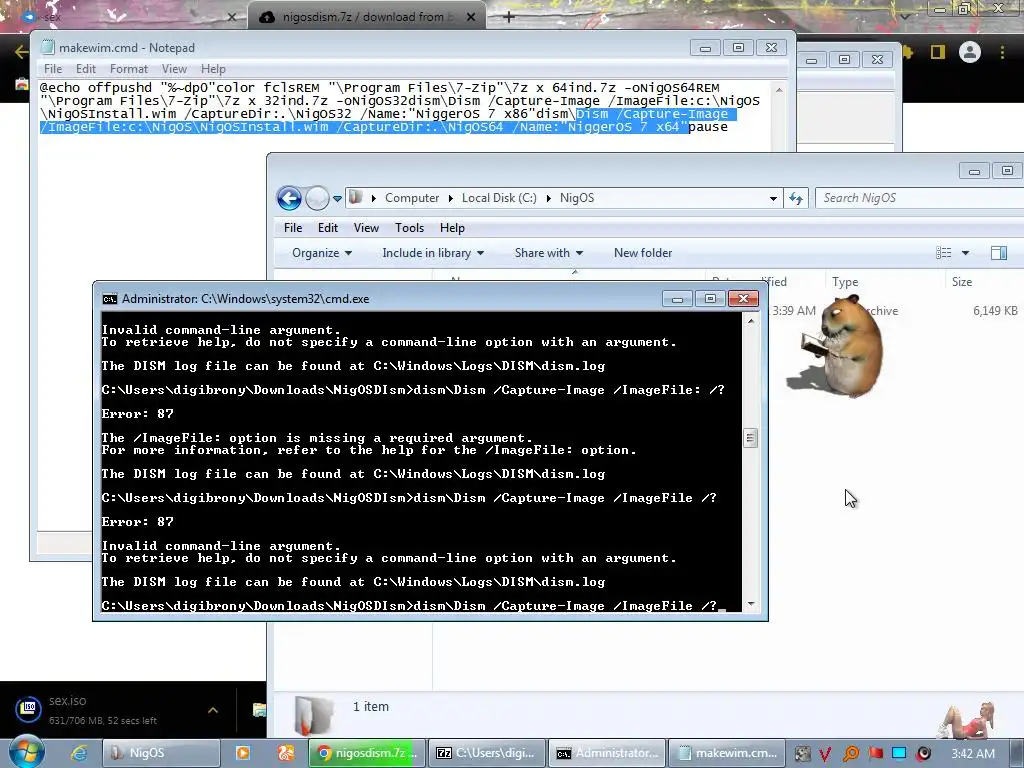Click the cmd scrollbar down arrow
The height and width of the screenshot is (768, 1024).
pos(751,605)
